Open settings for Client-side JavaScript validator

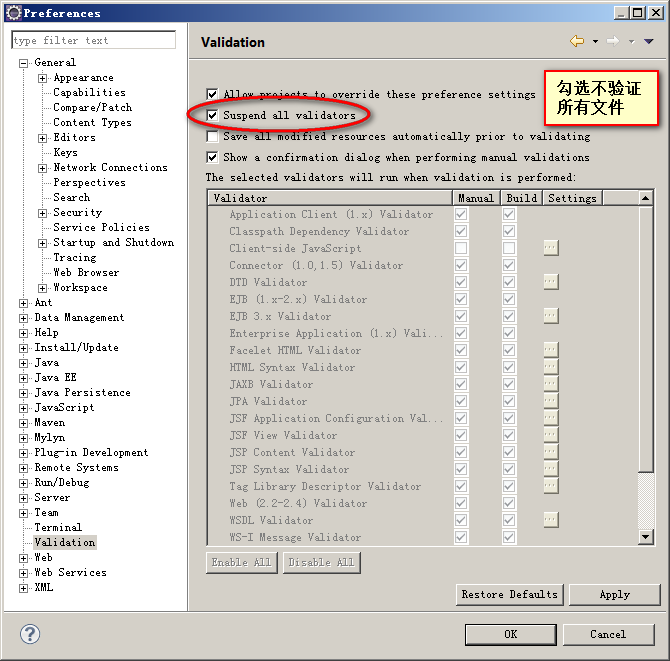551,248
